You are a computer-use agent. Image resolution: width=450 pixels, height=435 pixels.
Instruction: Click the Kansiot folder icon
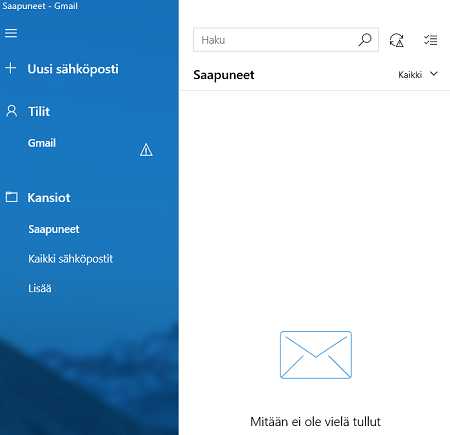pos(11,197)
